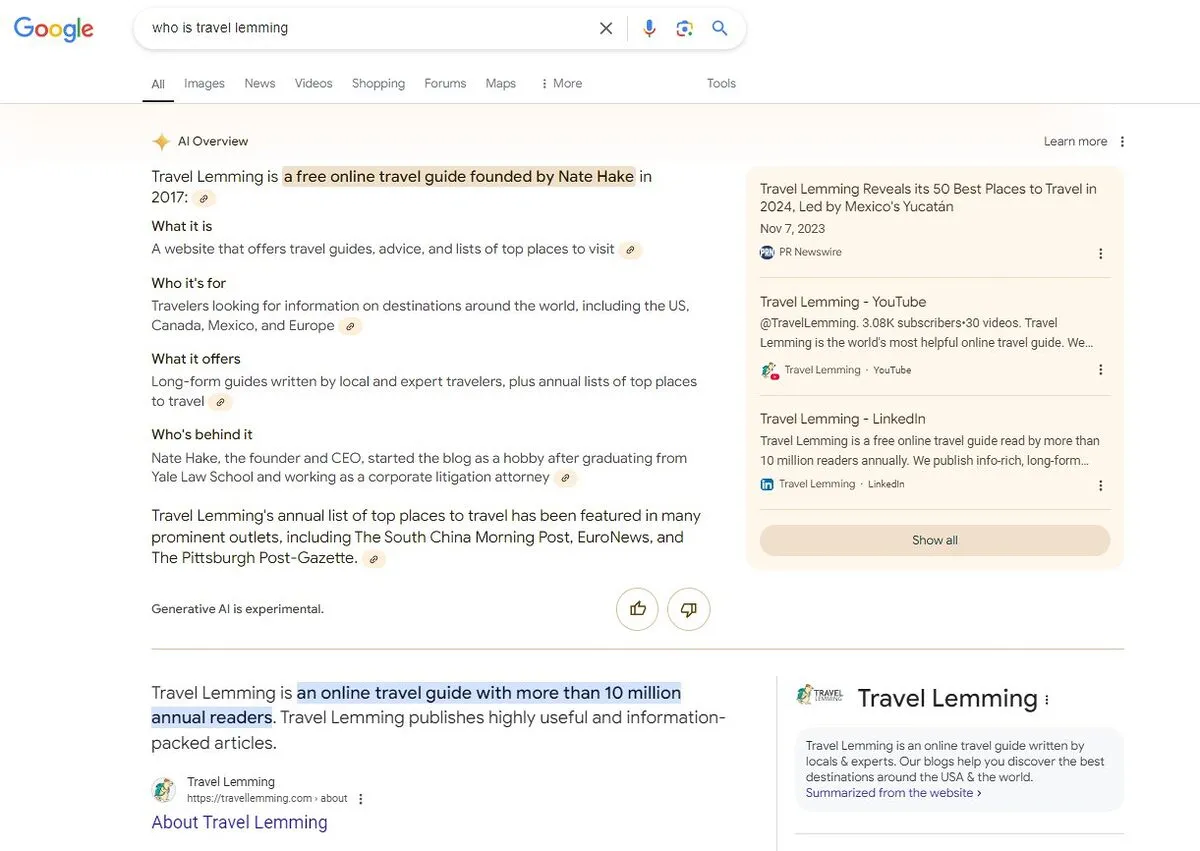1200x851 pixels.
Task: Open the AI Overview three-dot options menu
Action: (1122, 142)
